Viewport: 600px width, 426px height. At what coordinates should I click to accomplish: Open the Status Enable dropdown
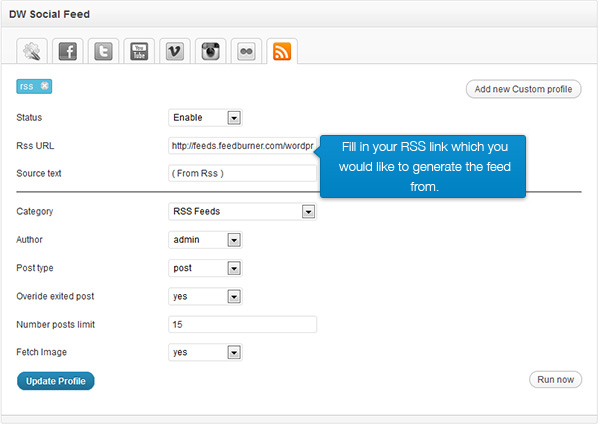pyautogui.click(x=205, y=118)
